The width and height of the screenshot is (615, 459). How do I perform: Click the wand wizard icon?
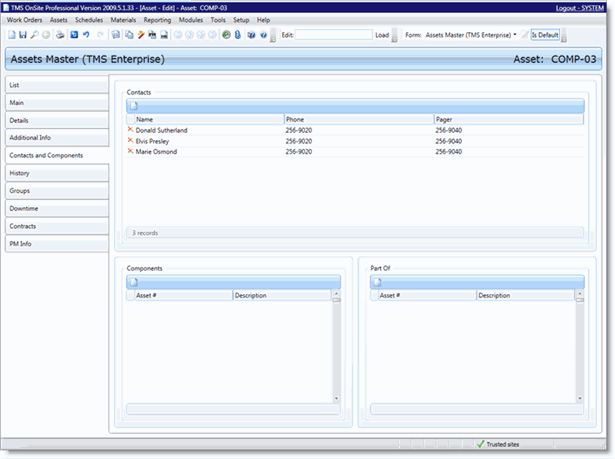click(141, 35)
